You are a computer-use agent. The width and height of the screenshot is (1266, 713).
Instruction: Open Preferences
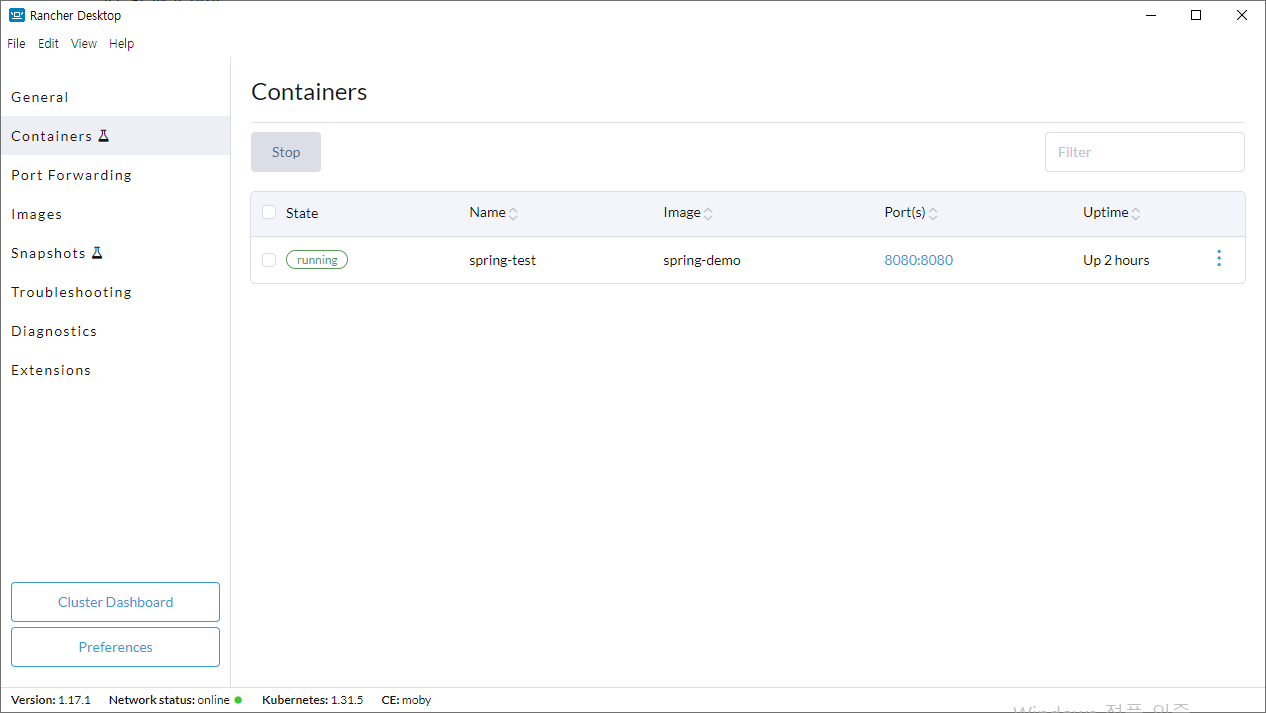click(115, 647)
